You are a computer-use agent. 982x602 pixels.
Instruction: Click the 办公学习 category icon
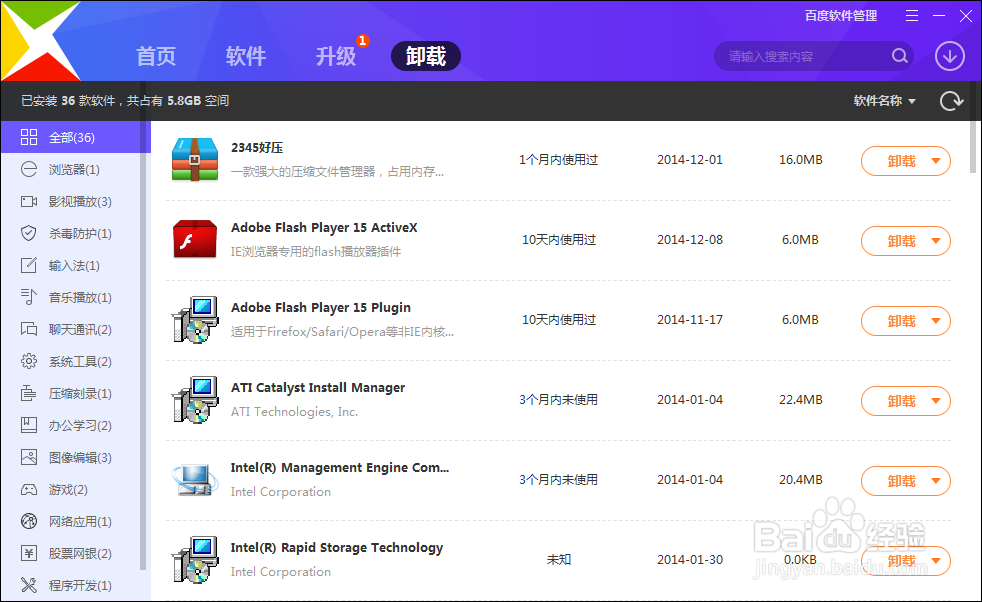coord(29,425)
